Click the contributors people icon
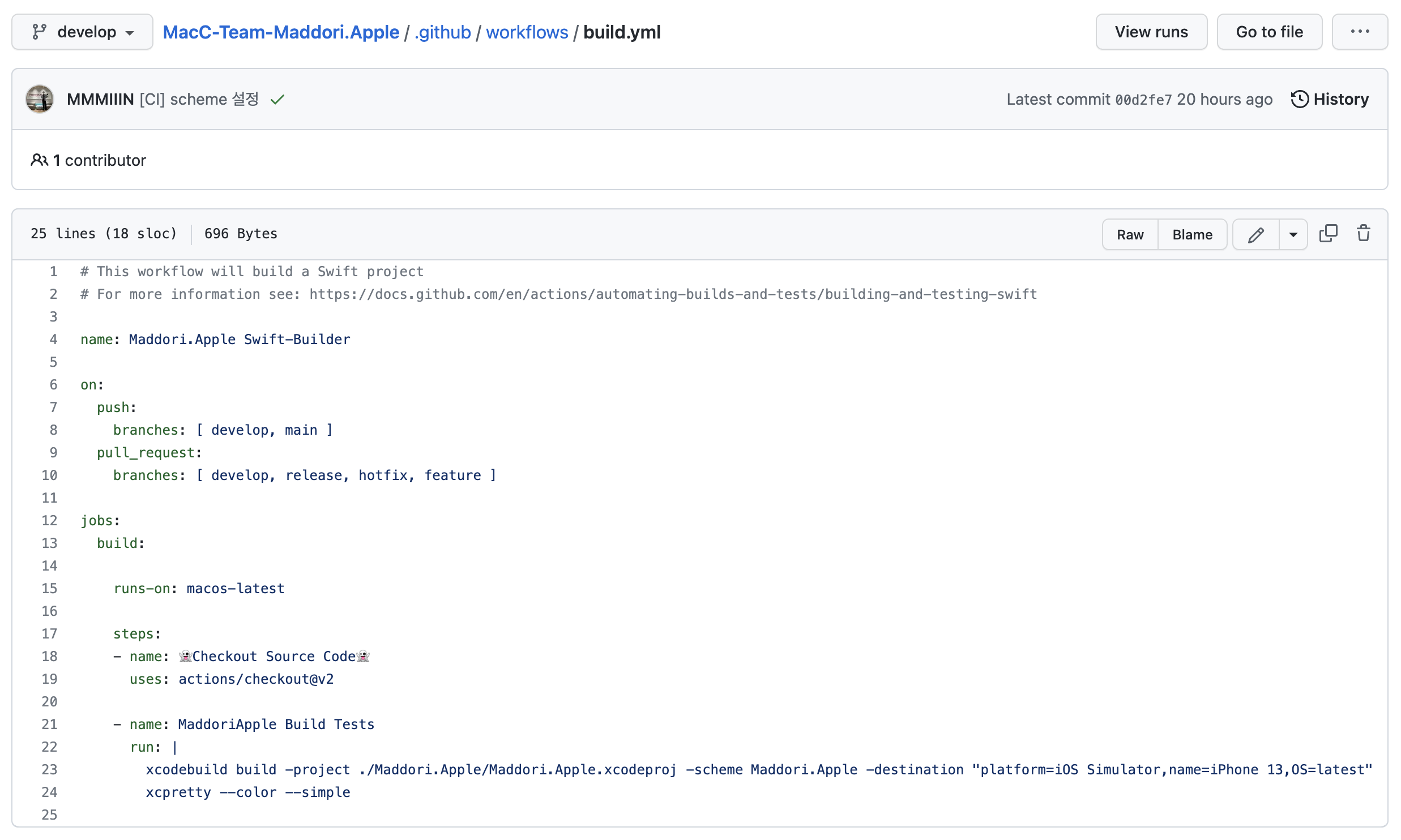The height and width of the screenshot is (840, 1401). tap(39, 160)
